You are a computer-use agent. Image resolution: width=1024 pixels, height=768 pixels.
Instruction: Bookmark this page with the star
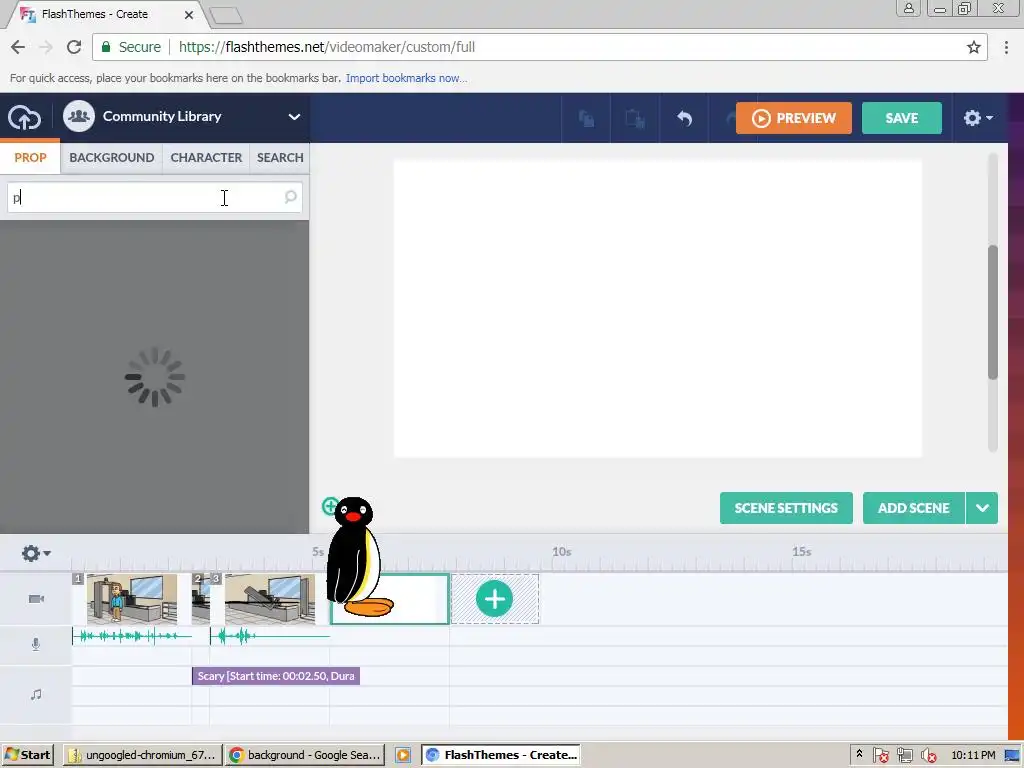coord(973,47)
